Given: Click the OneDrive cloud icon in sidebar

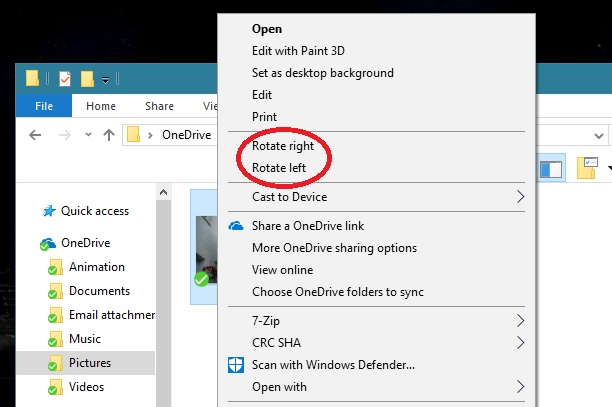Looking at the screenshot, I should click(x=48, y=244).
